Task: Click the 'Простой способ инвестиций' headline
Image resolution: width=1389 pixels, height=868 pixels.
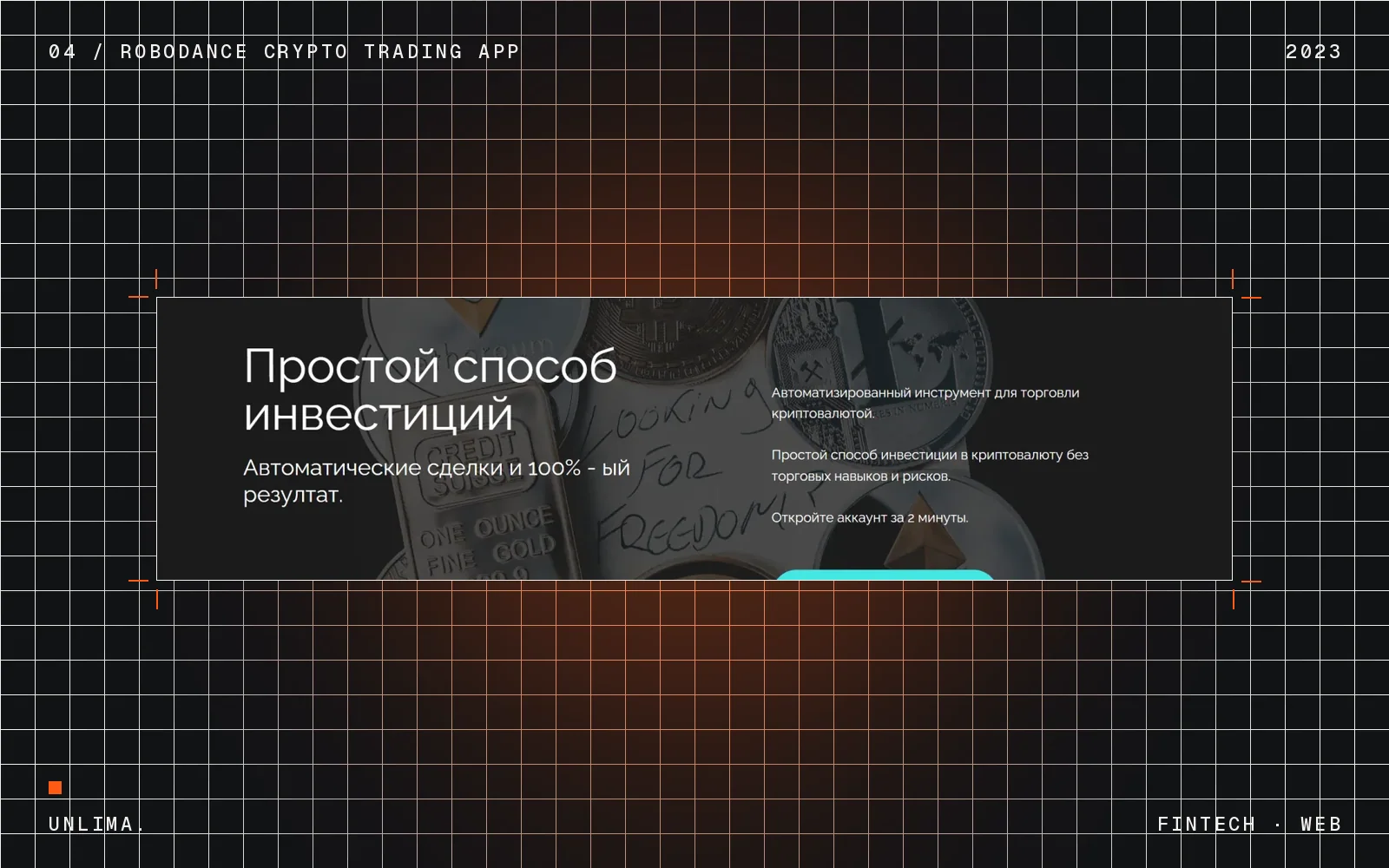Action: click(x=431, y=390)
